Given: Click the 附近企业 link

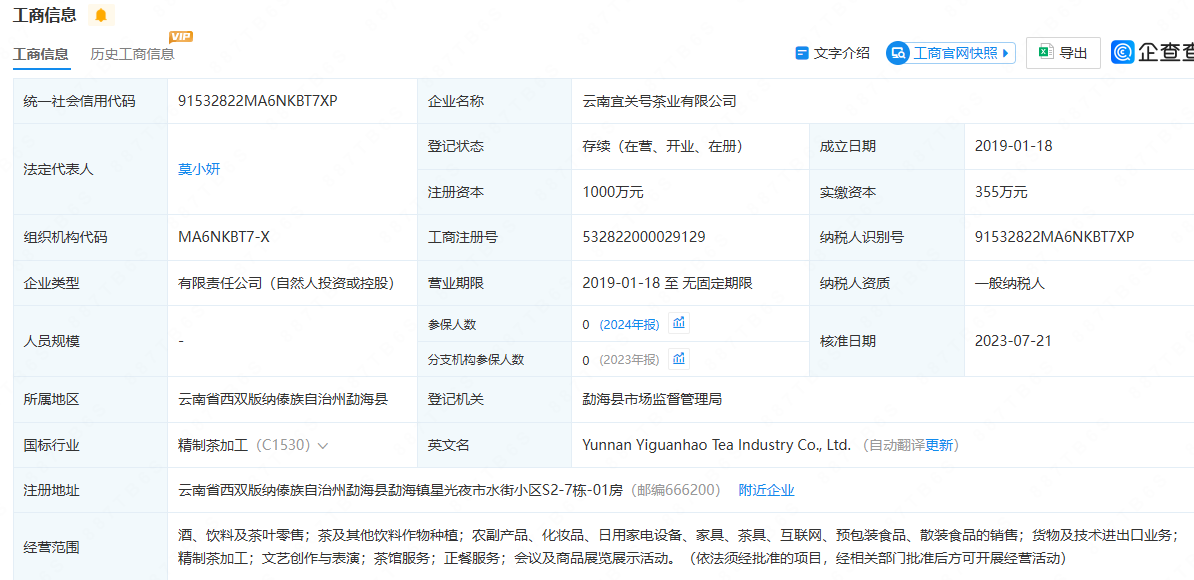Looking at the screenshot, I should [766, 490].
